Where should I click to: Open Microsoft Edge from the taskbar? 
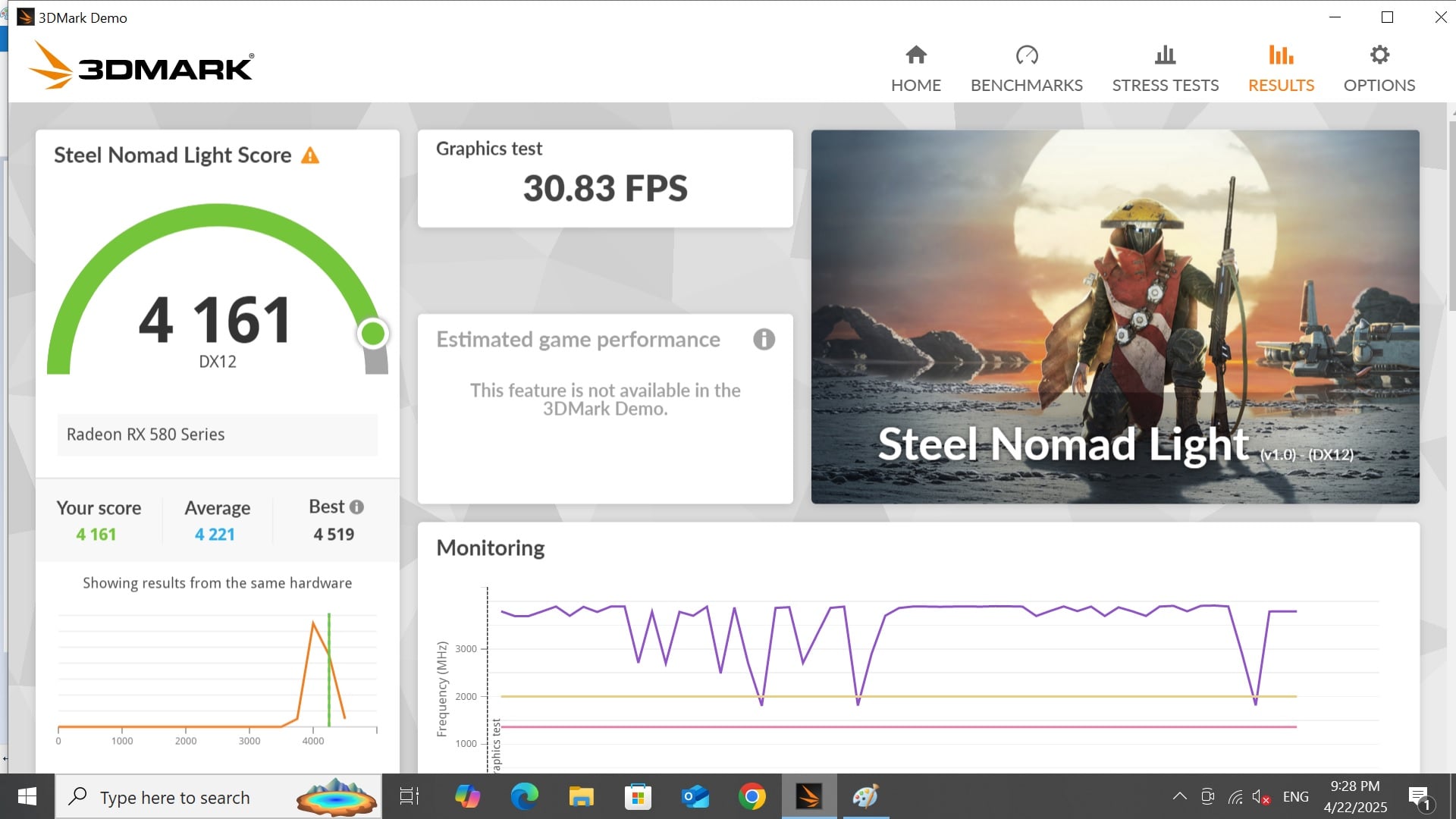click(x=524, y=796)
